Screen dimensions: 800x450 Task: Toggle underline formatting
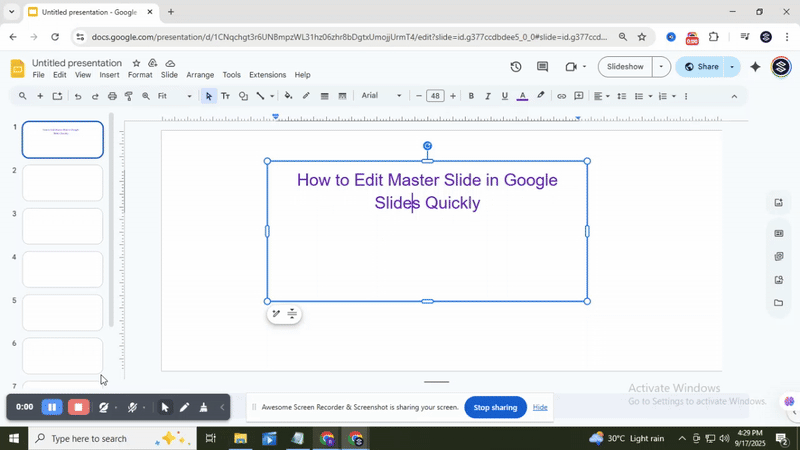(x=505, y=96)
